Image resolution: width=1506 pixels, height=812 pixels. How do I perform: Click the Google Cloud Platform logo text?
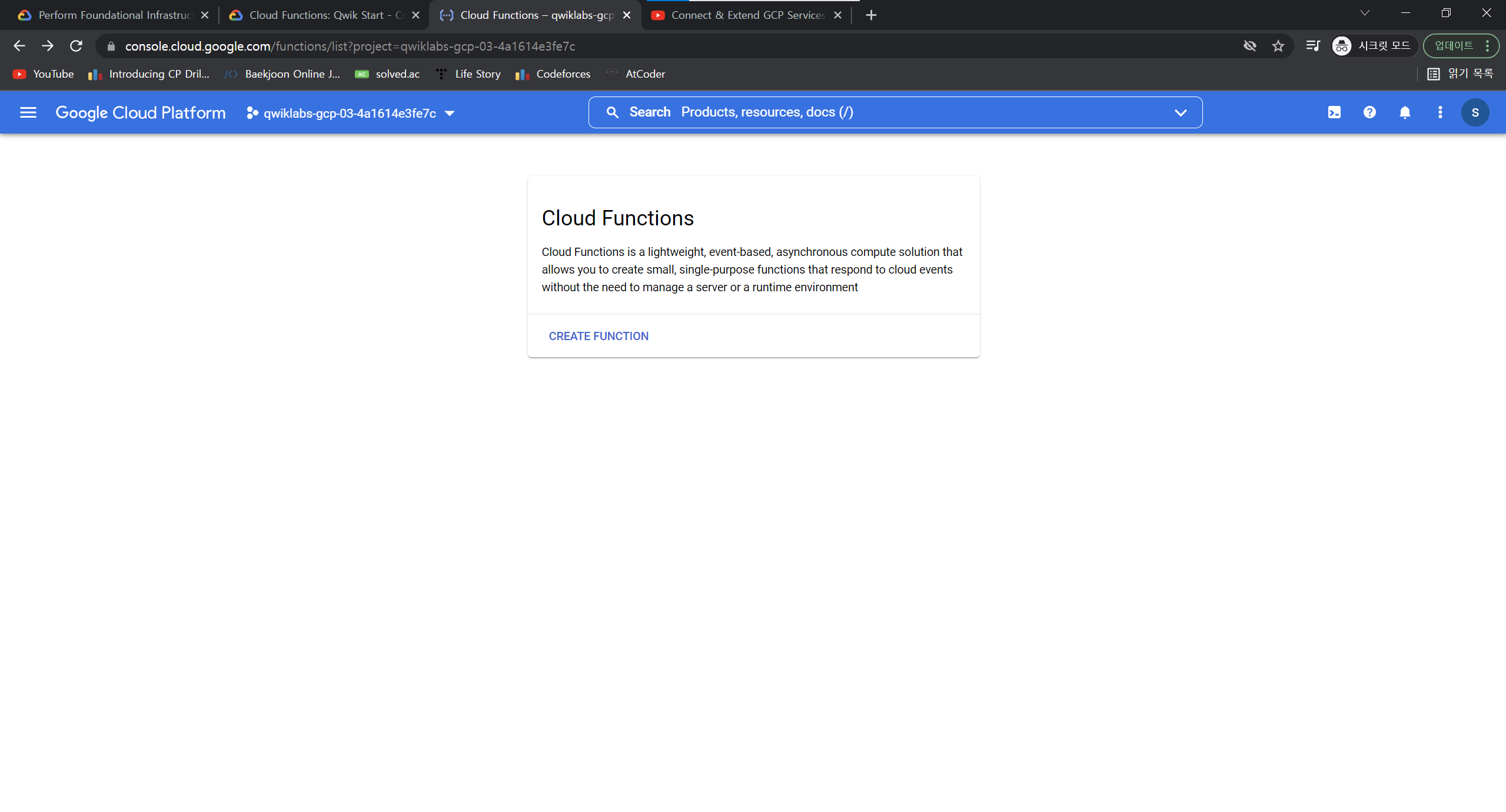pos(141,112)
